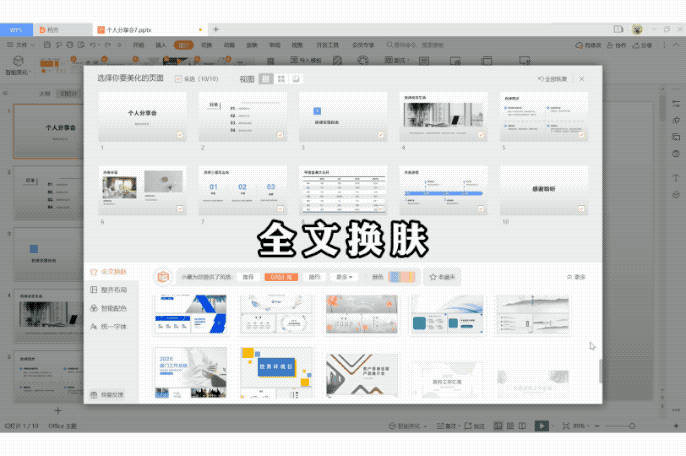Click 全部恢复 restore all button
Viewport: 686px width, 456px height.
[554, 78]
